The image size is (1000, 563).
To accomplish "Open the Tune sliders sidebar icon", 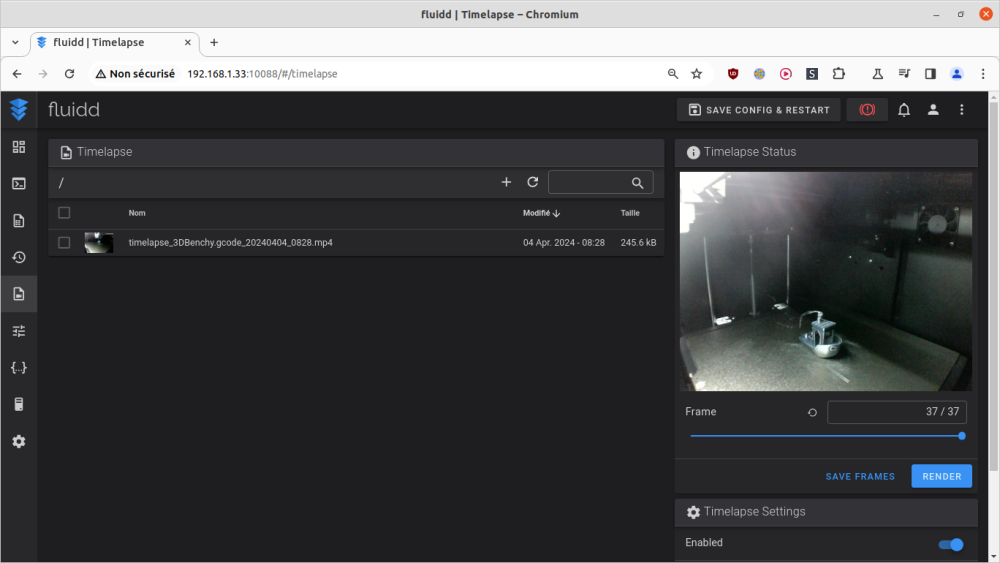I will tap(18, 331).
